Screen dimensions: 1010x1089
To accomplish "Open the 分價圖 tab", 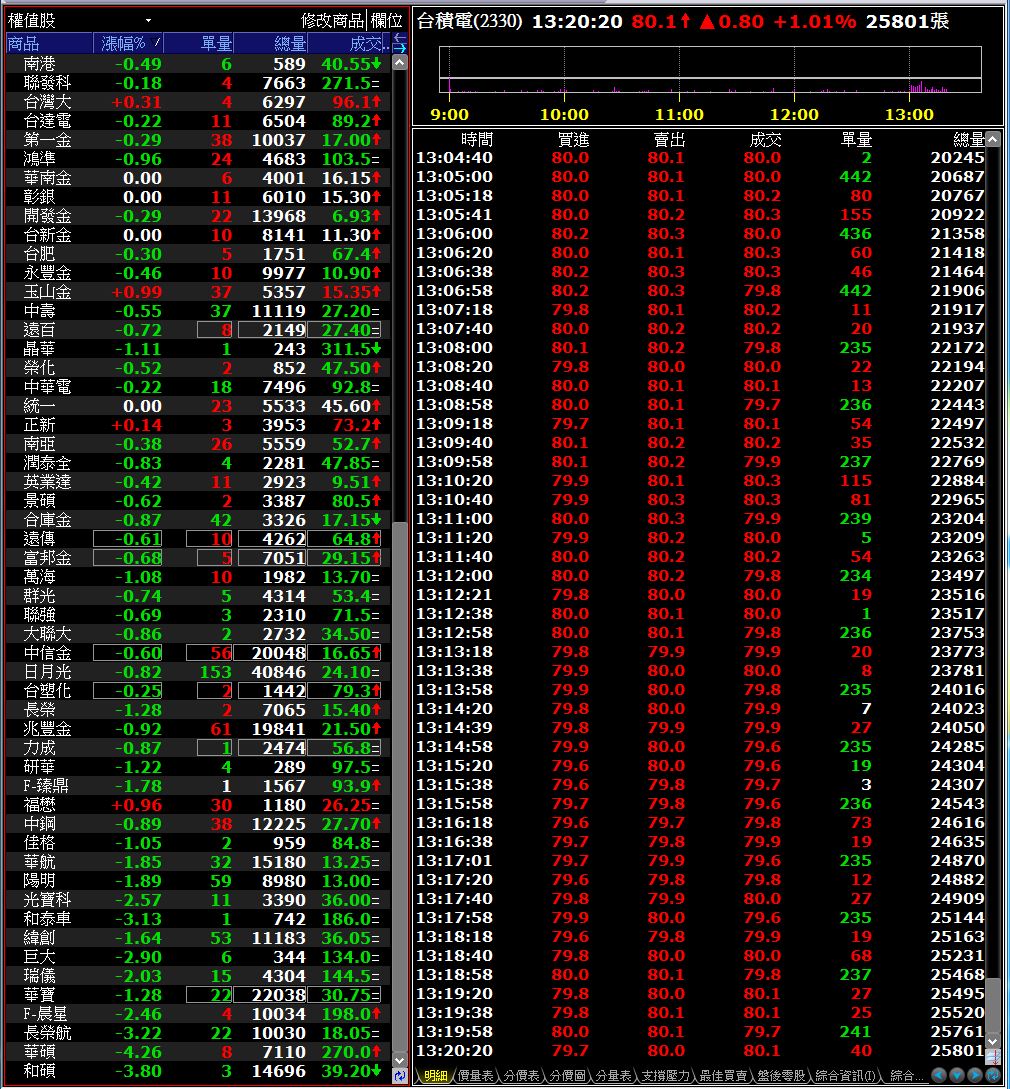I will (568, 1076).
